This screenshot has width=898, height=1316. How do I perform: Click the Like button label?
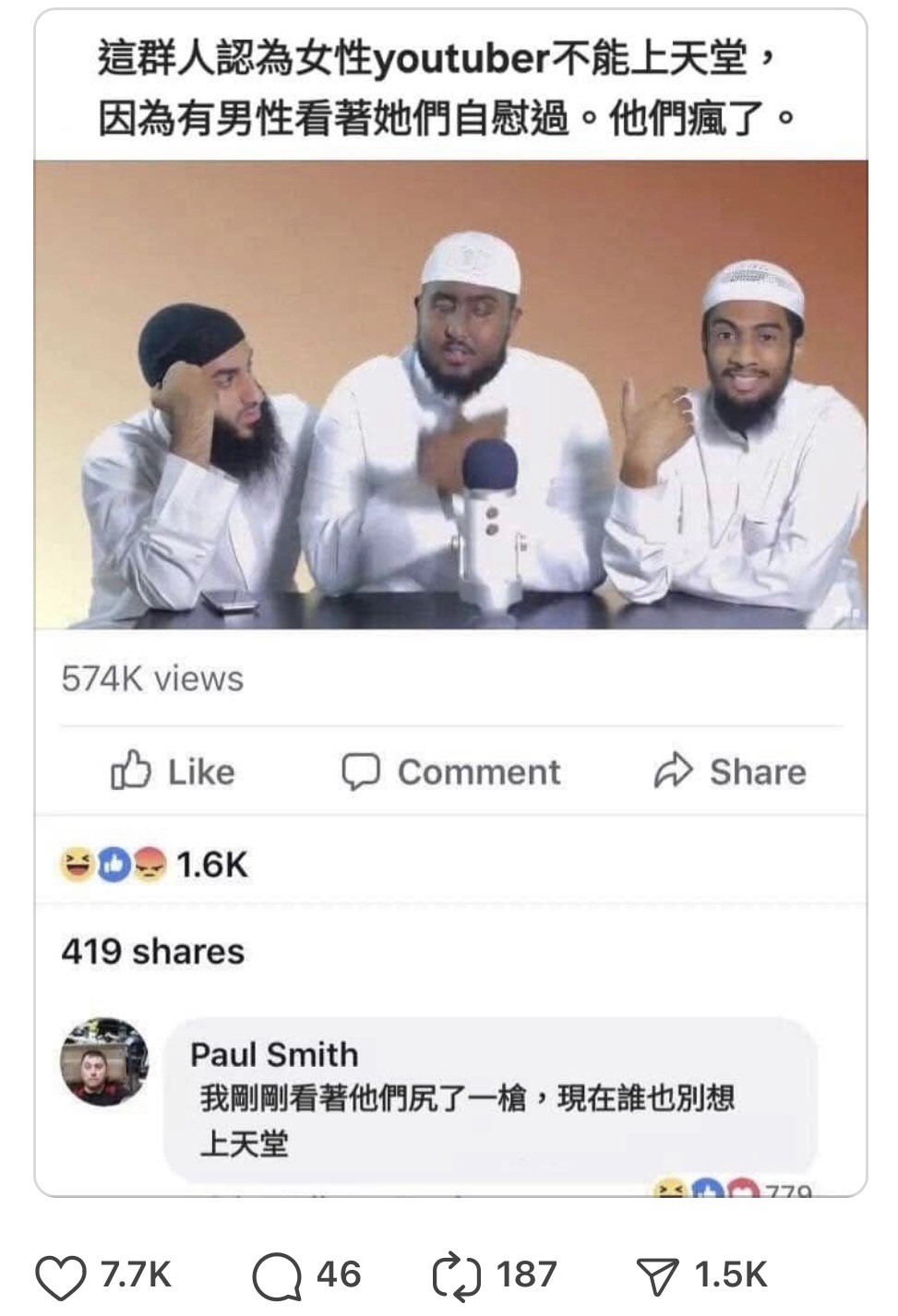click(x=201, y=772)
